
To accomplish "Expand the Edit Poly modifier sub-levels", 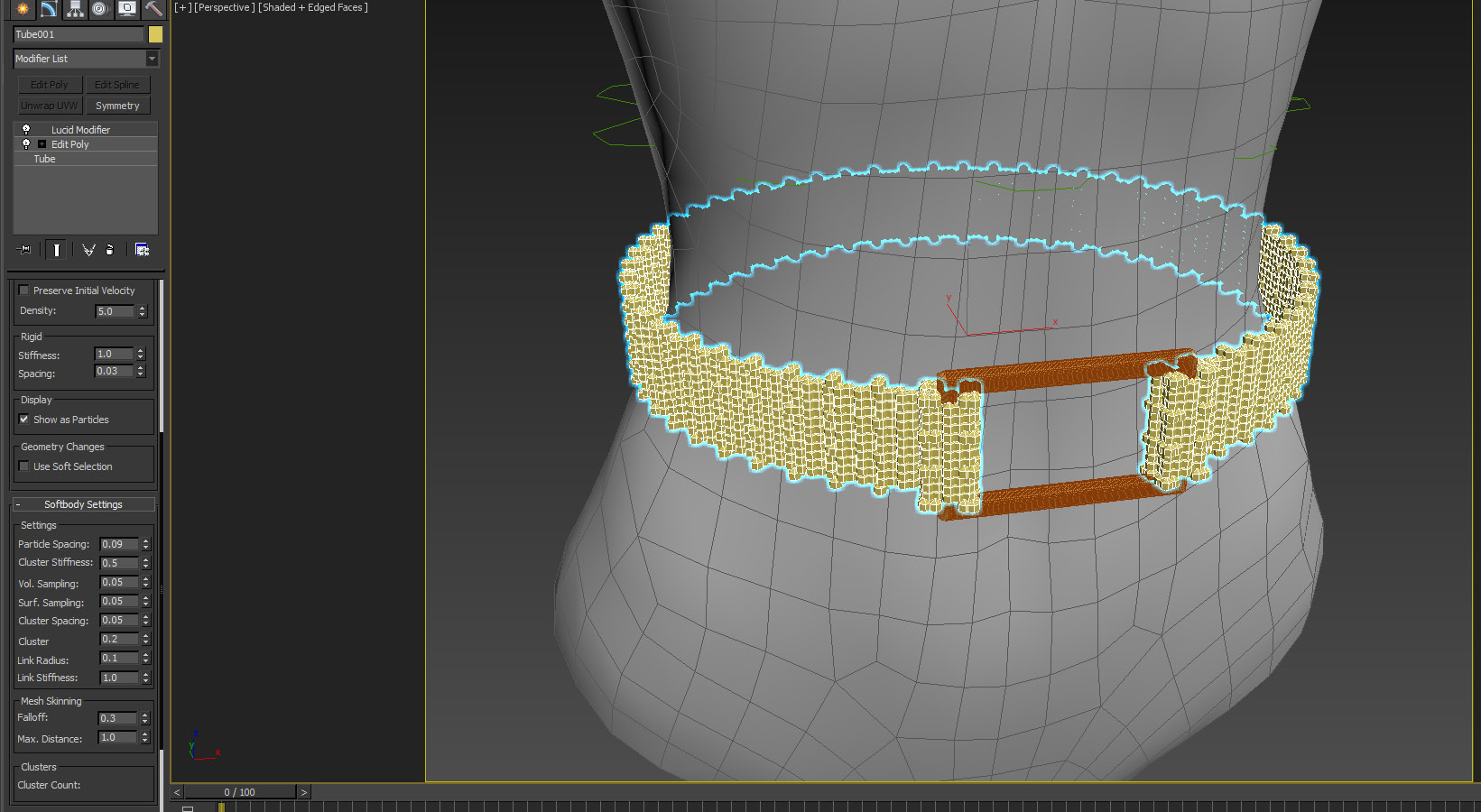I will (x=42, y=144).
